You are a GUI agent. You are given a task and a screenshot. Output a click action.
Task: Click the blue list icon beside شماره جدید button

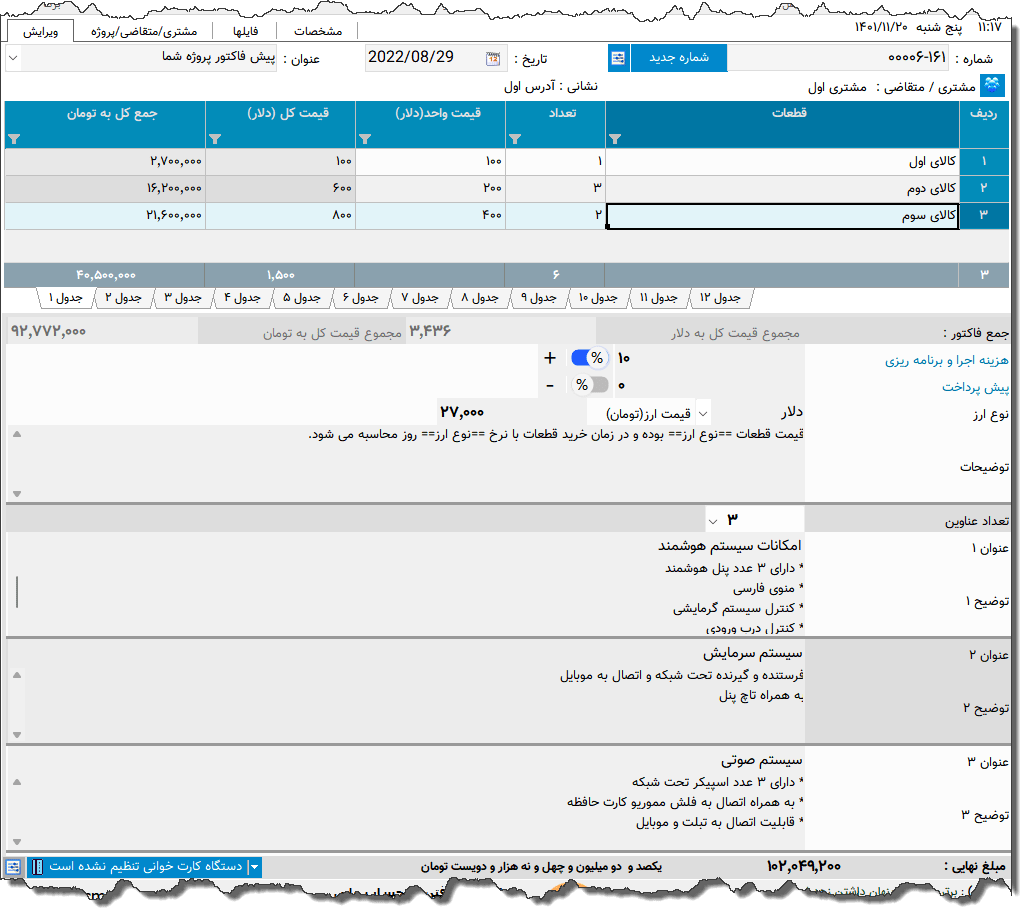[x=618, y=58]
